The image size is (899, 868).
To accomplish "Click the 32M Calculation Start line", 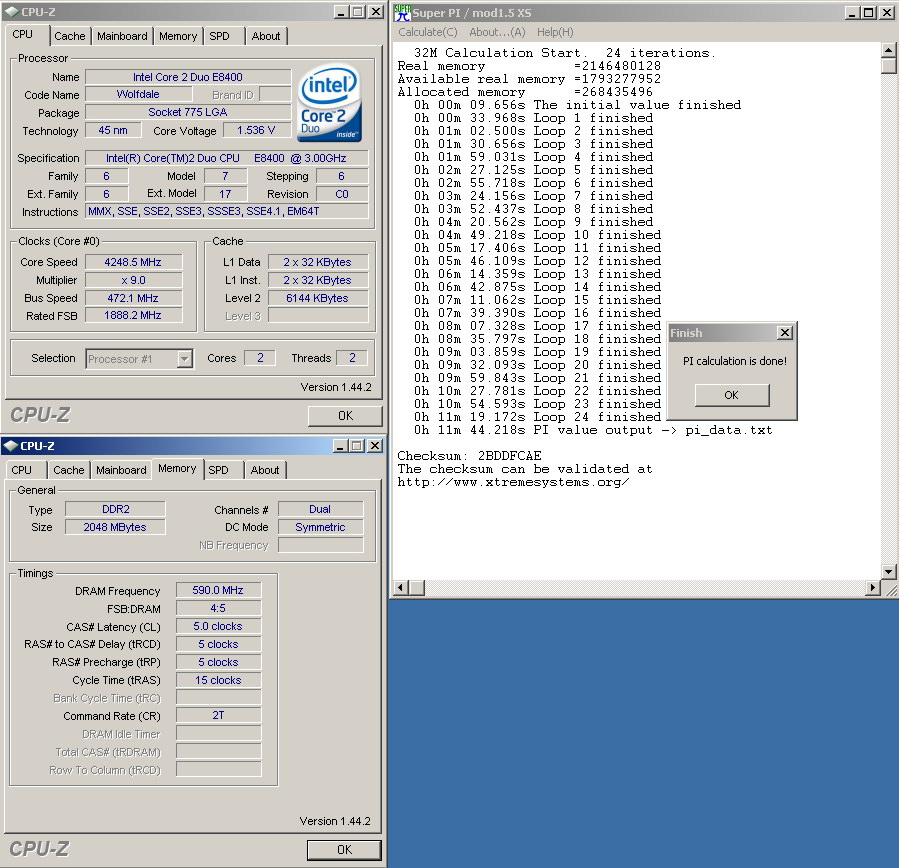I will [x=565, y=53].
